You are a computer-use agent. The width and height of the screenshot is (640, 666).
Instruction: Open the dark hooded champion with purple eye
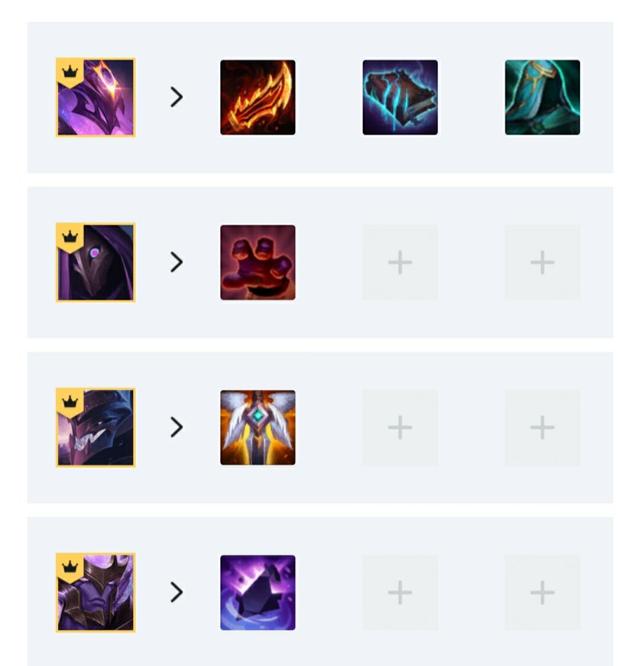click(96, 262)
